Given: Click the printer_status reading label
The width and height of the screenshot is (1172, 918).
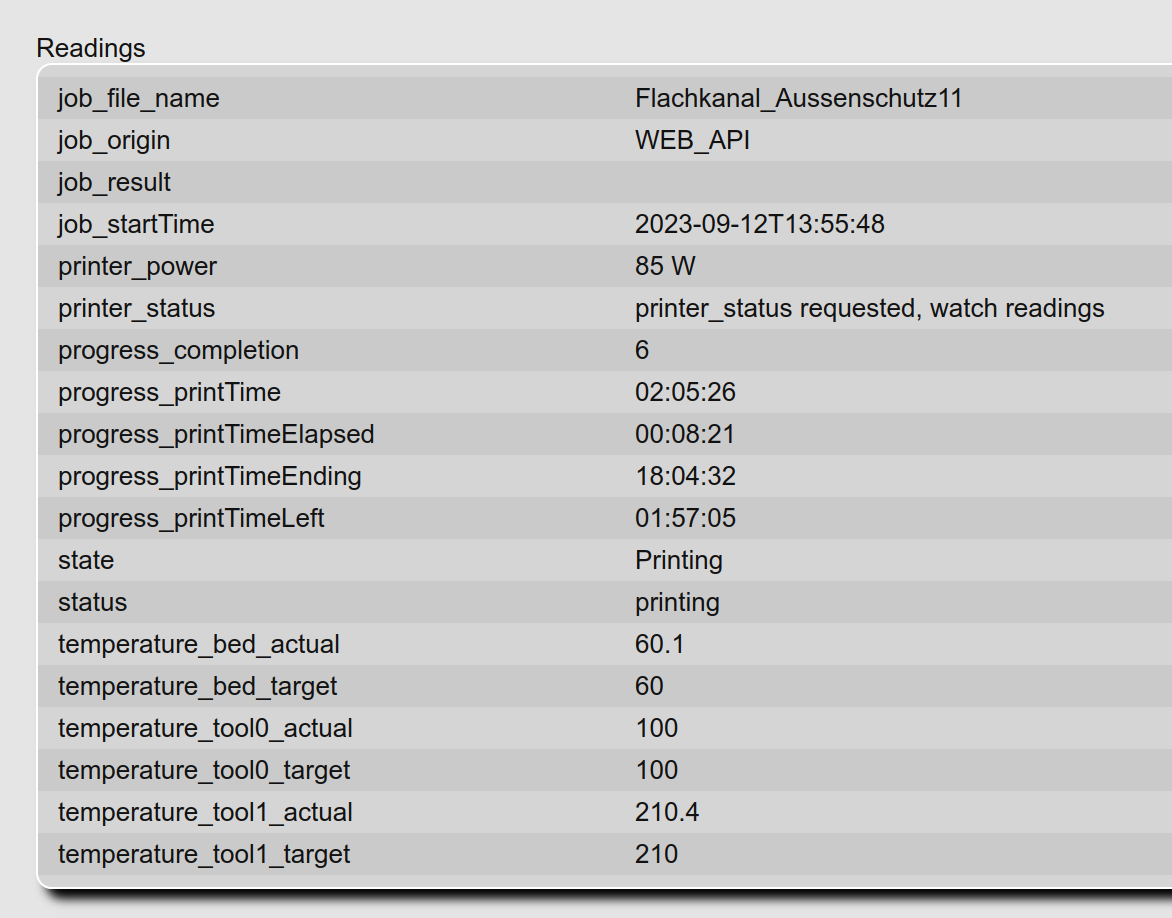Looking at the screenshot, I should [136, 308].
